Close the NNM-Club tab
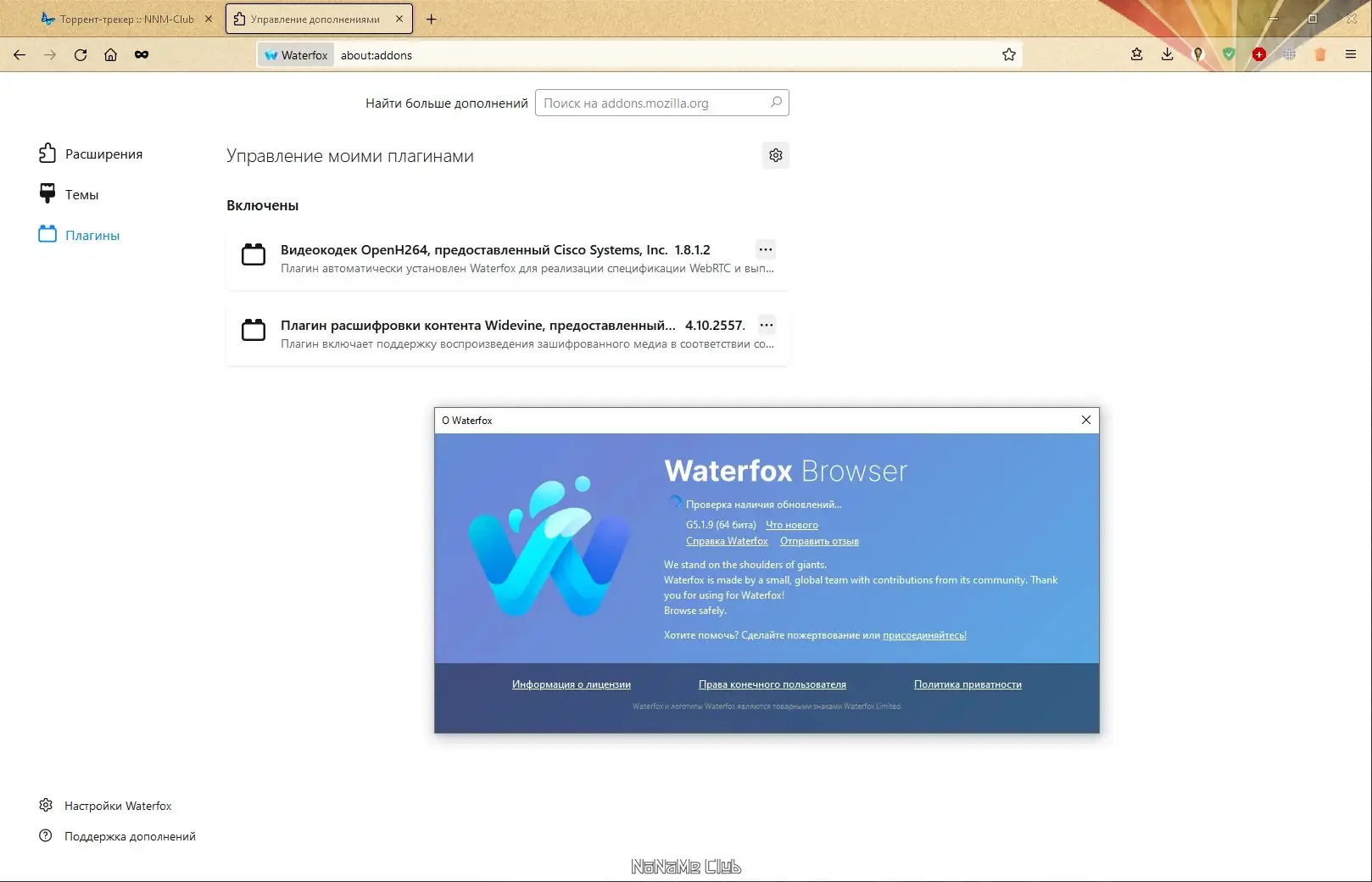1372x882 pixels. coord(209,19)
